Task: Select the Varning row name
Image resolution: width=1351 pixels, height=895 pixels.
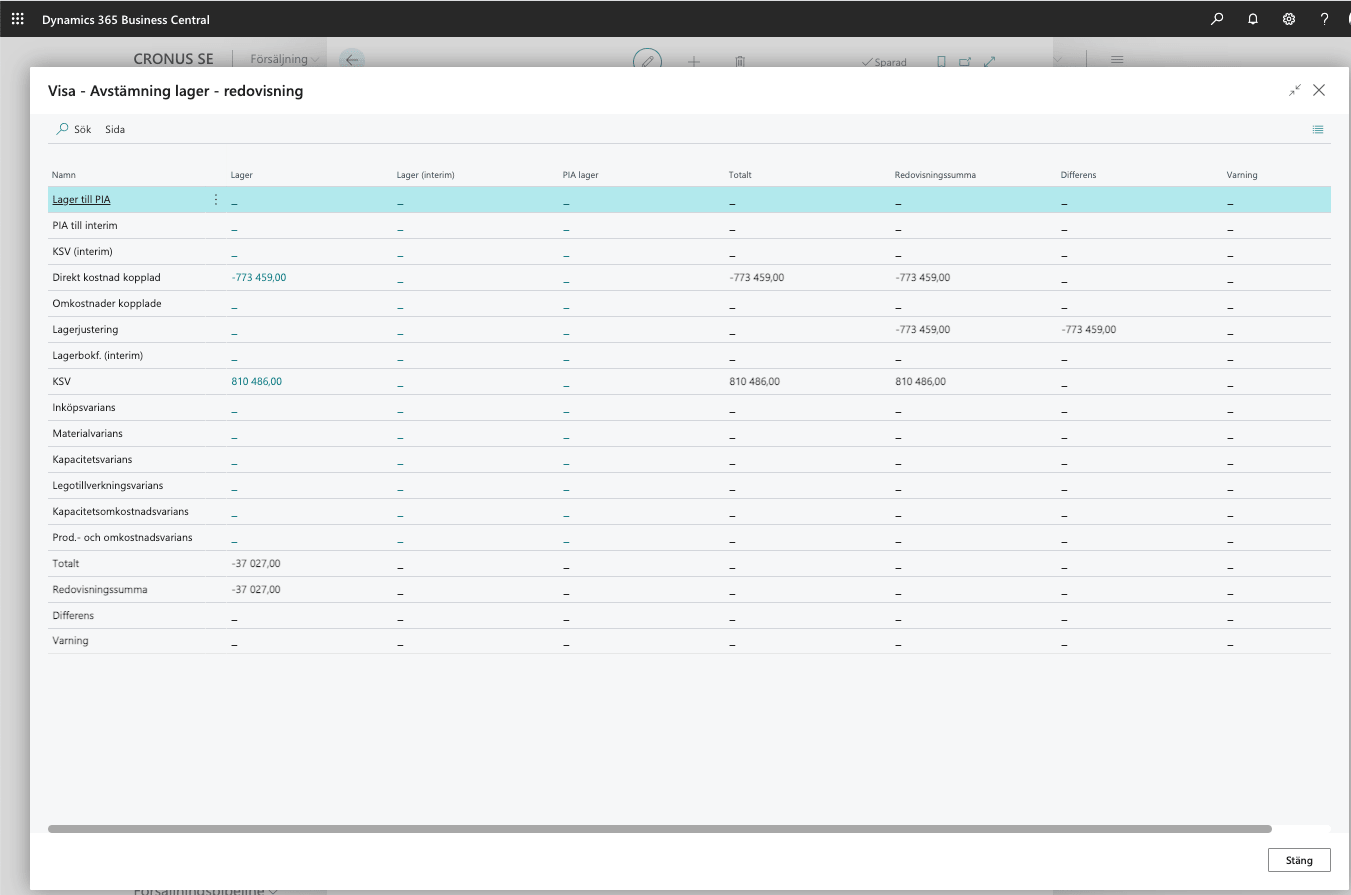Action: (x=70, y=640)
